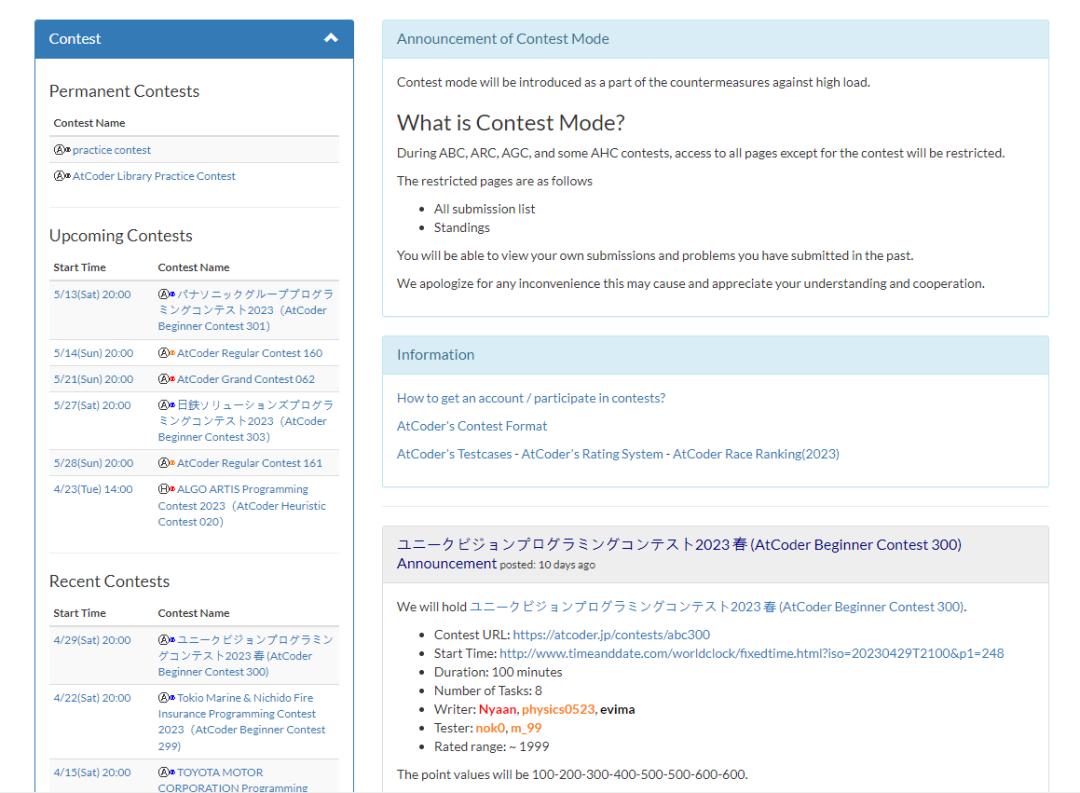Click the Permanent Contests heading
This screenshot has height=793, width=1080.
(124, 91)
